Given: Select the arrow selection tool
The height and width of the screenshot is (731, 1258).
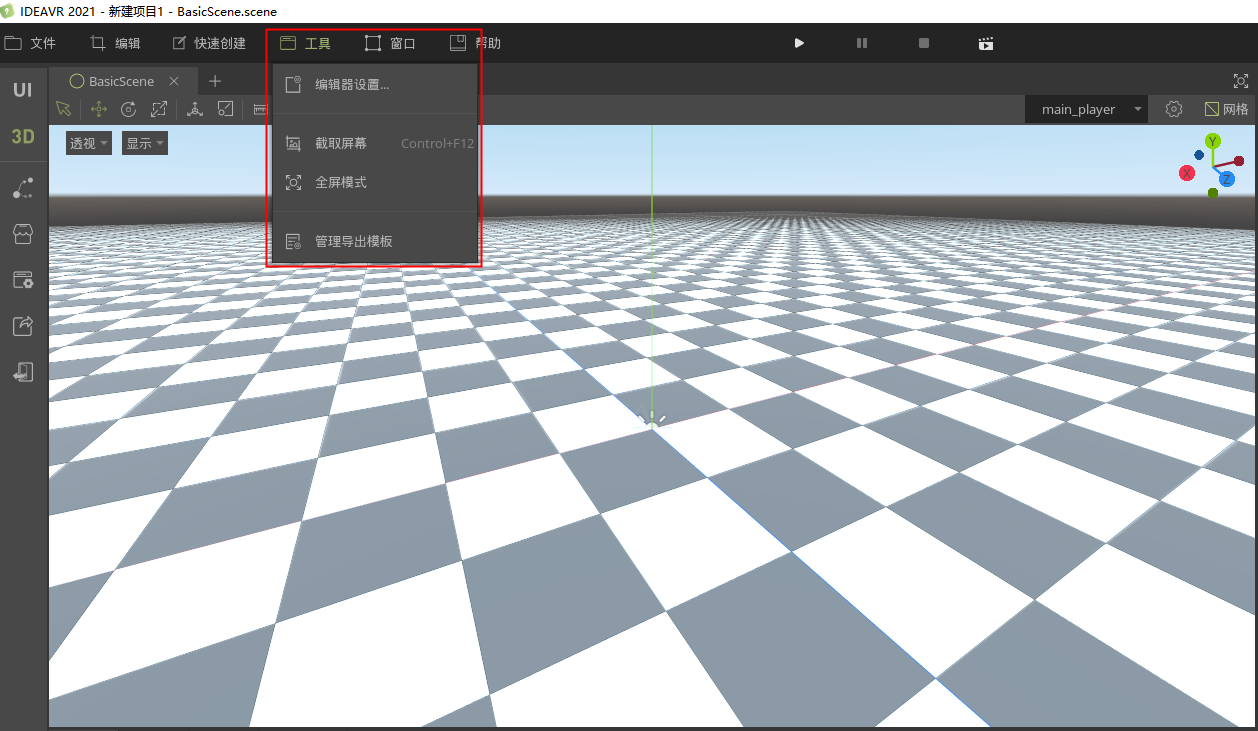Looking at the screenshot, I should point(64,109).
